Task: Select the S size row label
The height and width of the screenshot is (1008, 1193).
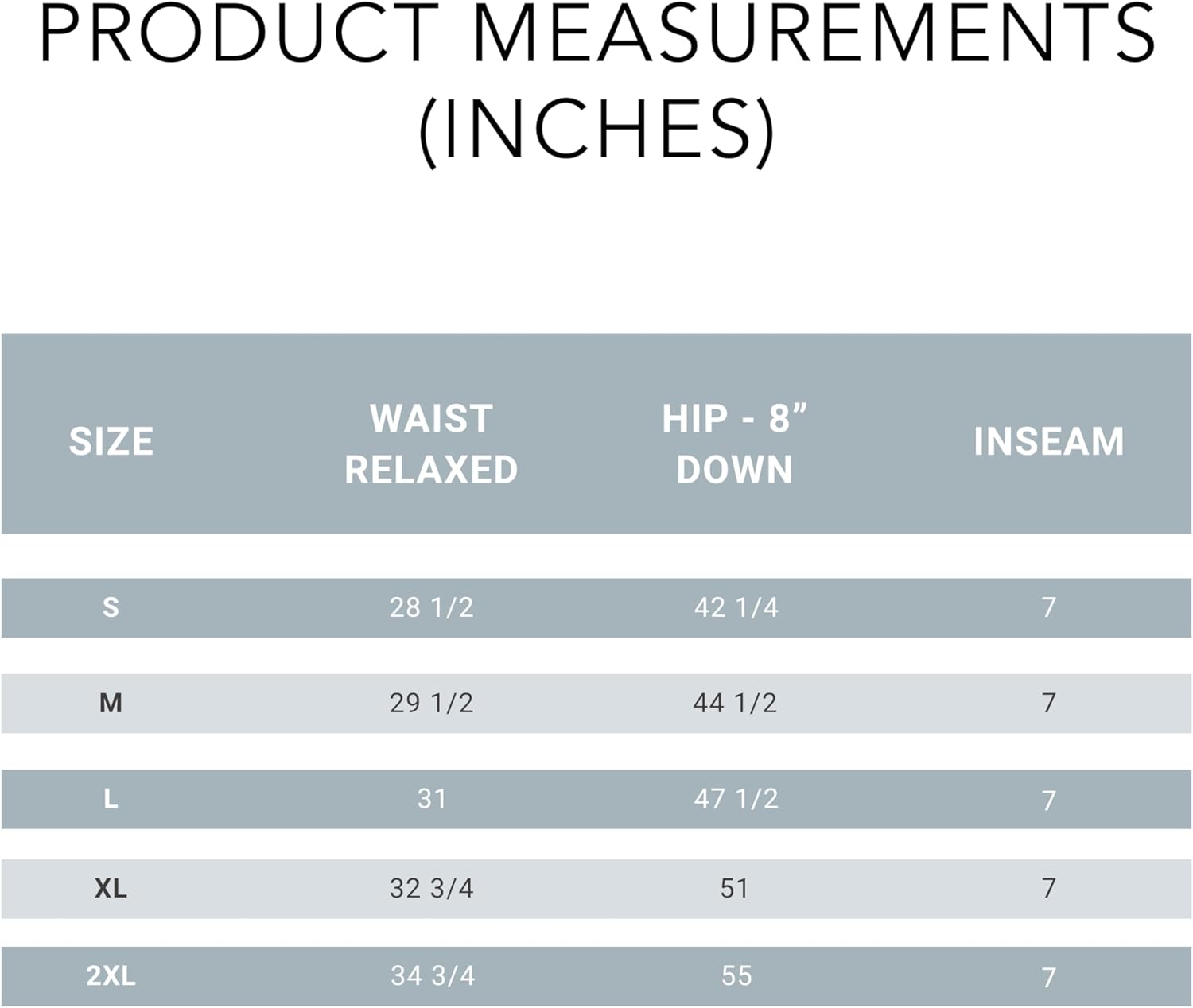Action: coord(111,607)
